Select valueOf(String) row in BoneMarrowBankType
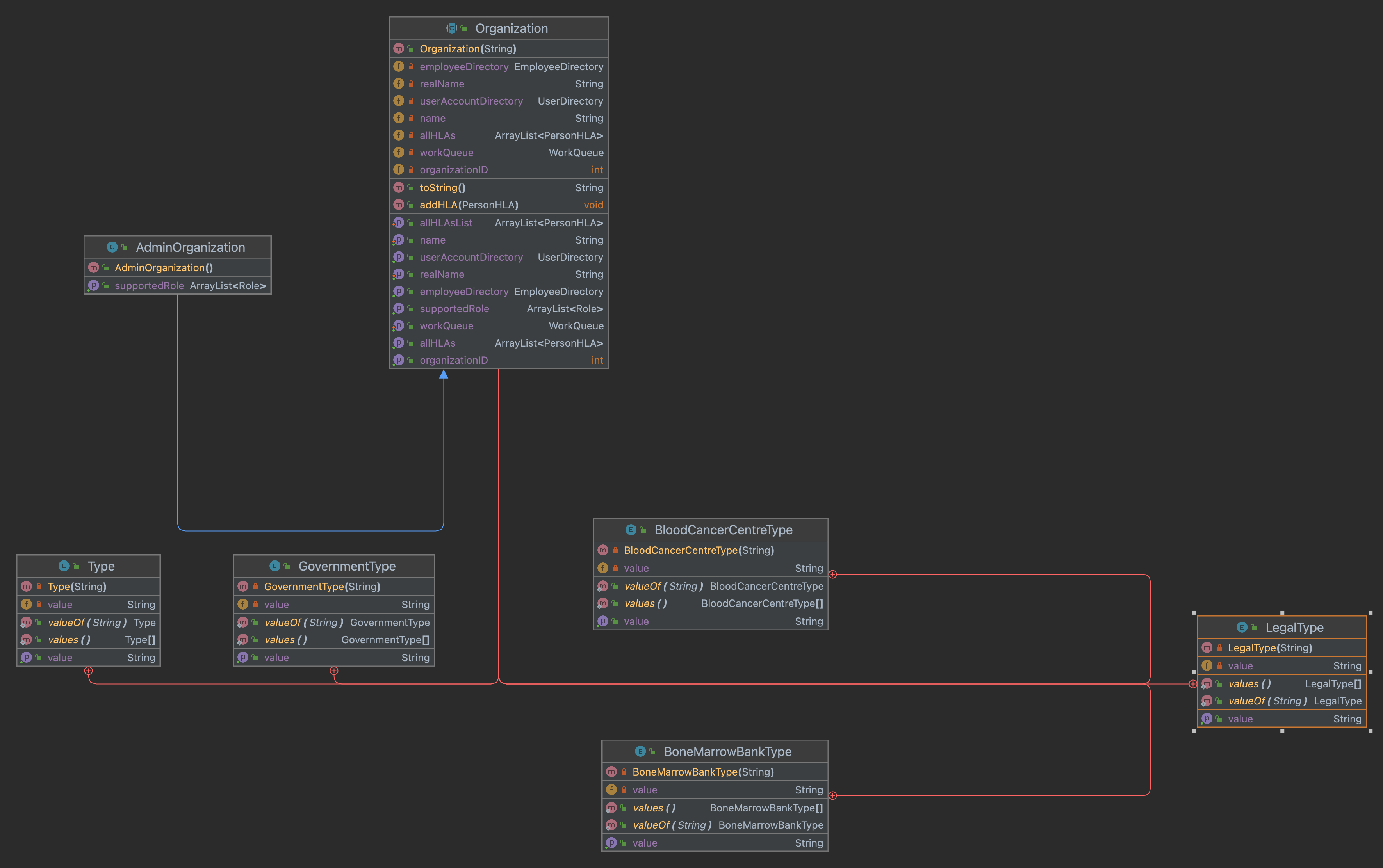The image size is (1383, 868). 715,825
